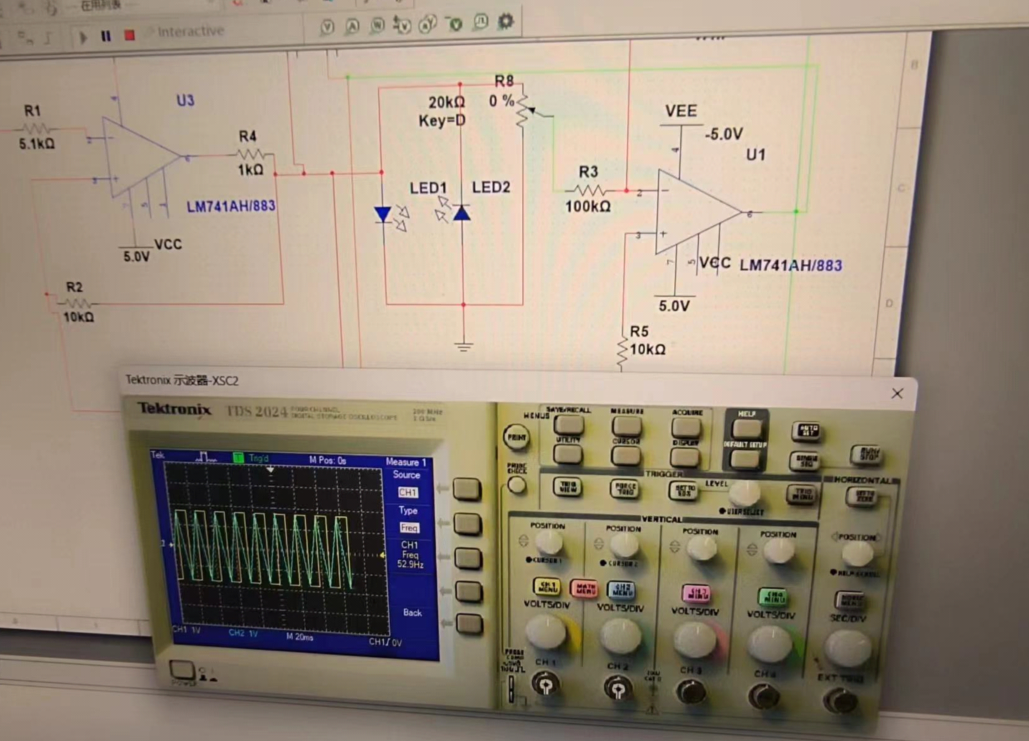Click the PROBE CHECK button
The width and height of the screenshot is (1029, 741).
tap(517, 485)
